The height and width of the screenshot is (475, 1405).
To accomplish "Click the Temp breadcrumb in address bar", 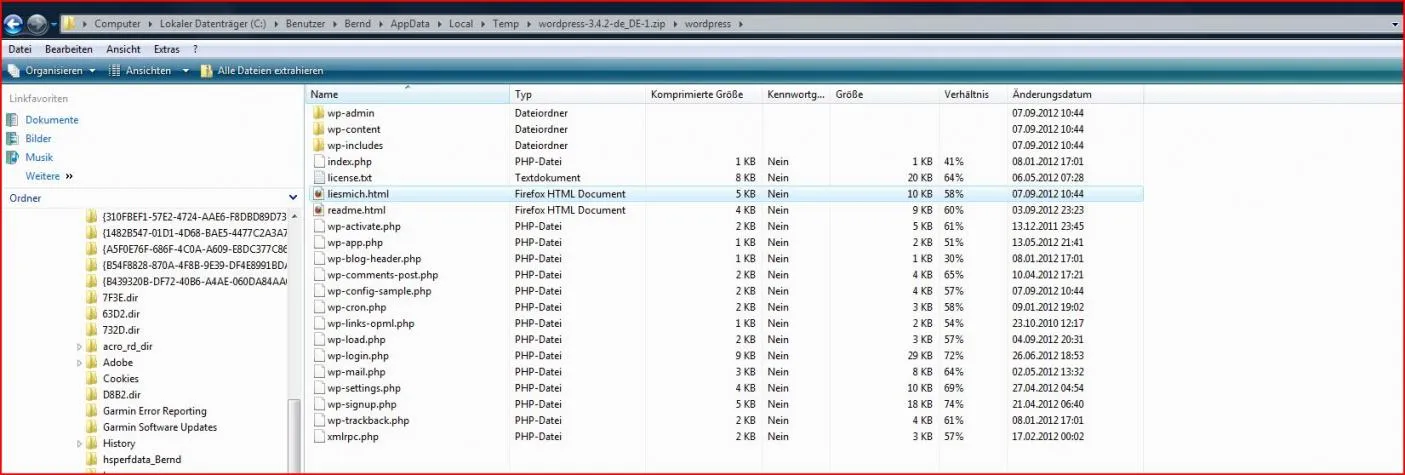I will click(x=504, y=23).
